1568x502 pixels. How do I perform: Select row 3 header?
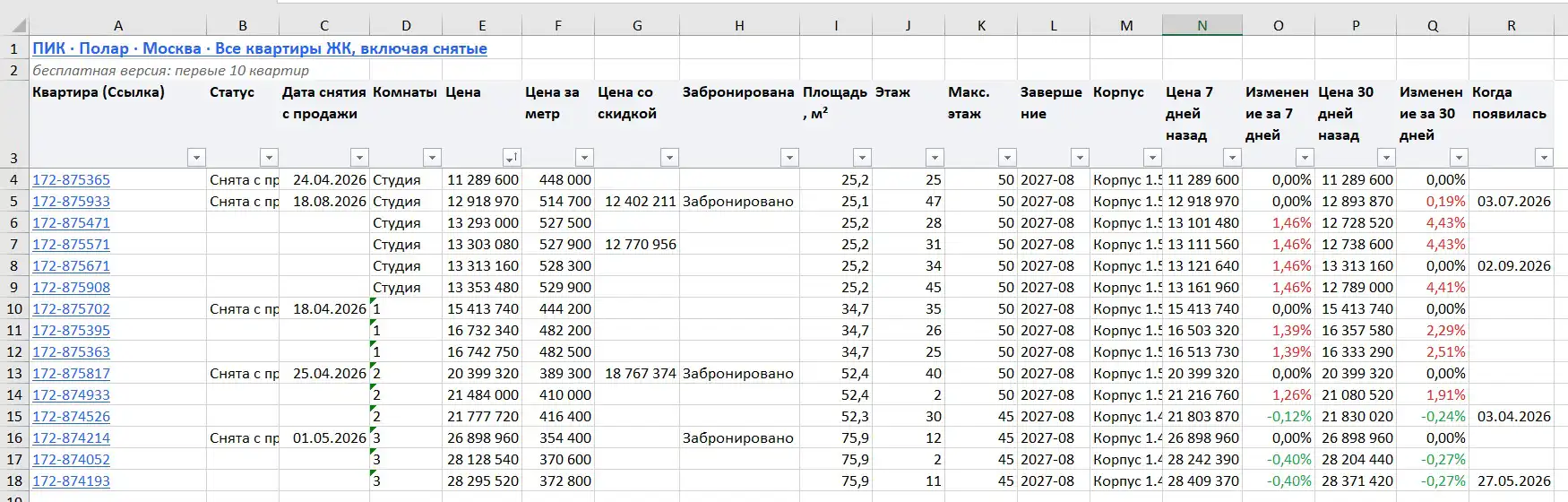click(14, 124)
